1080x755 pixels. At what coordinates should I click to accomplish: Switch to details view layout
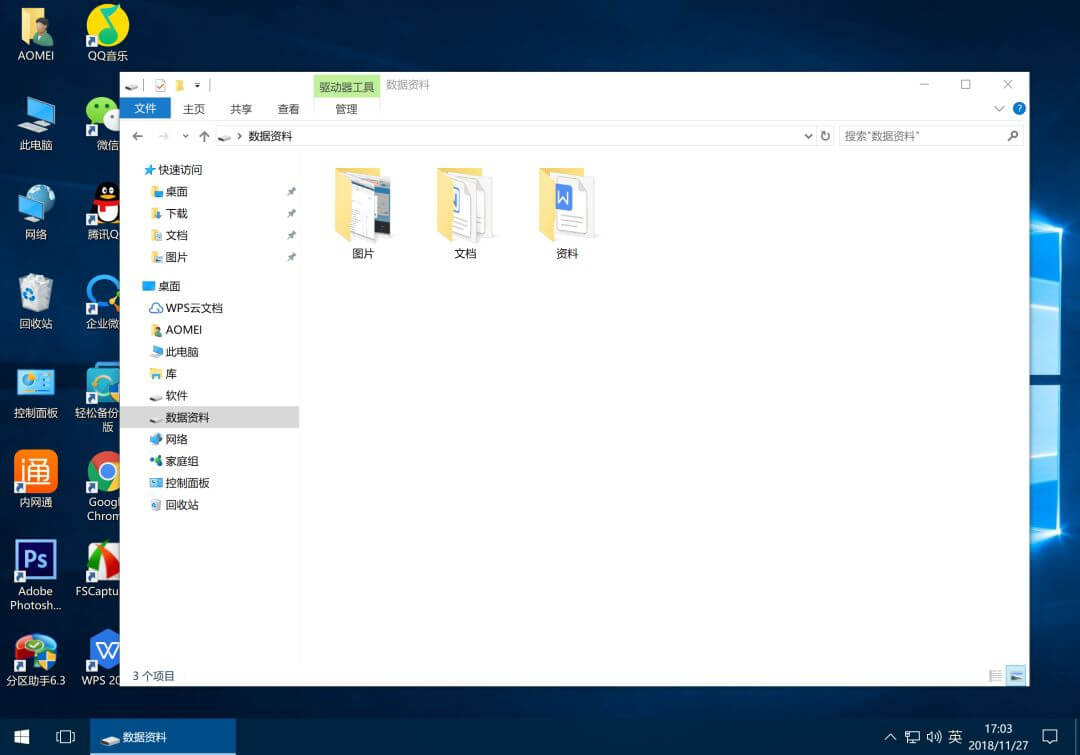995,676
